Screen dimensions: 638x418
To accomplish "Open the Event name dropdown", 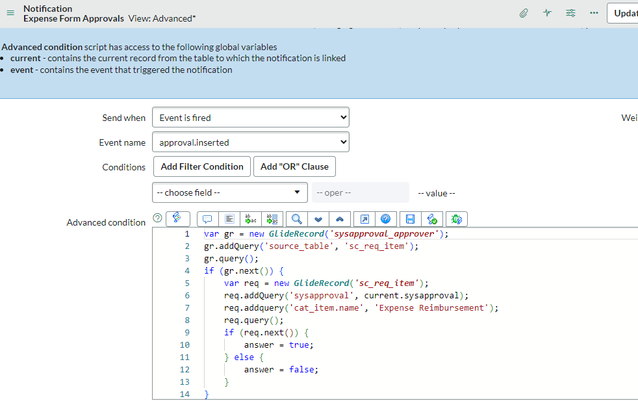I will point(251,142).
